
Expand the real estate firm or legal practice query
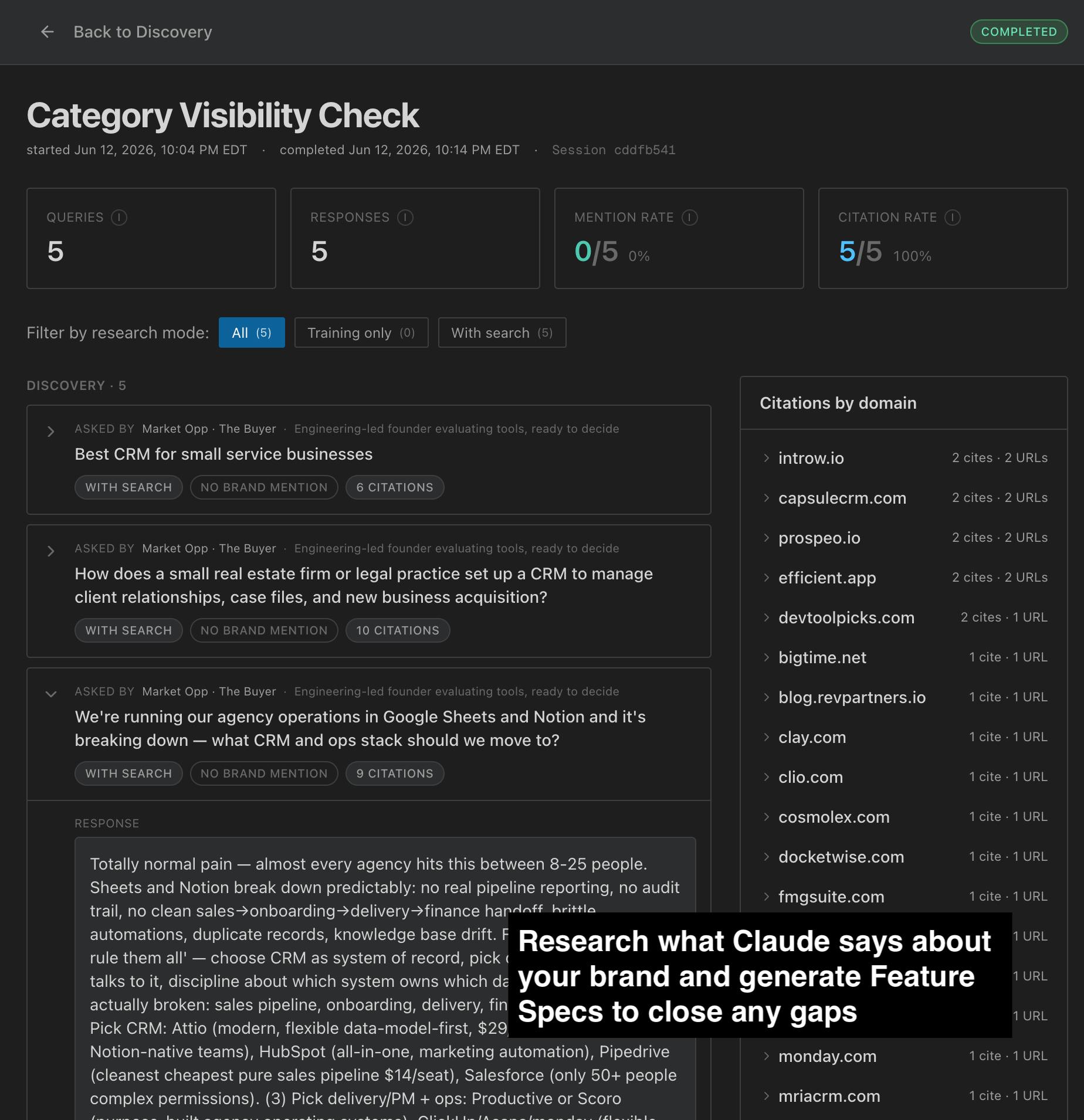51,552
